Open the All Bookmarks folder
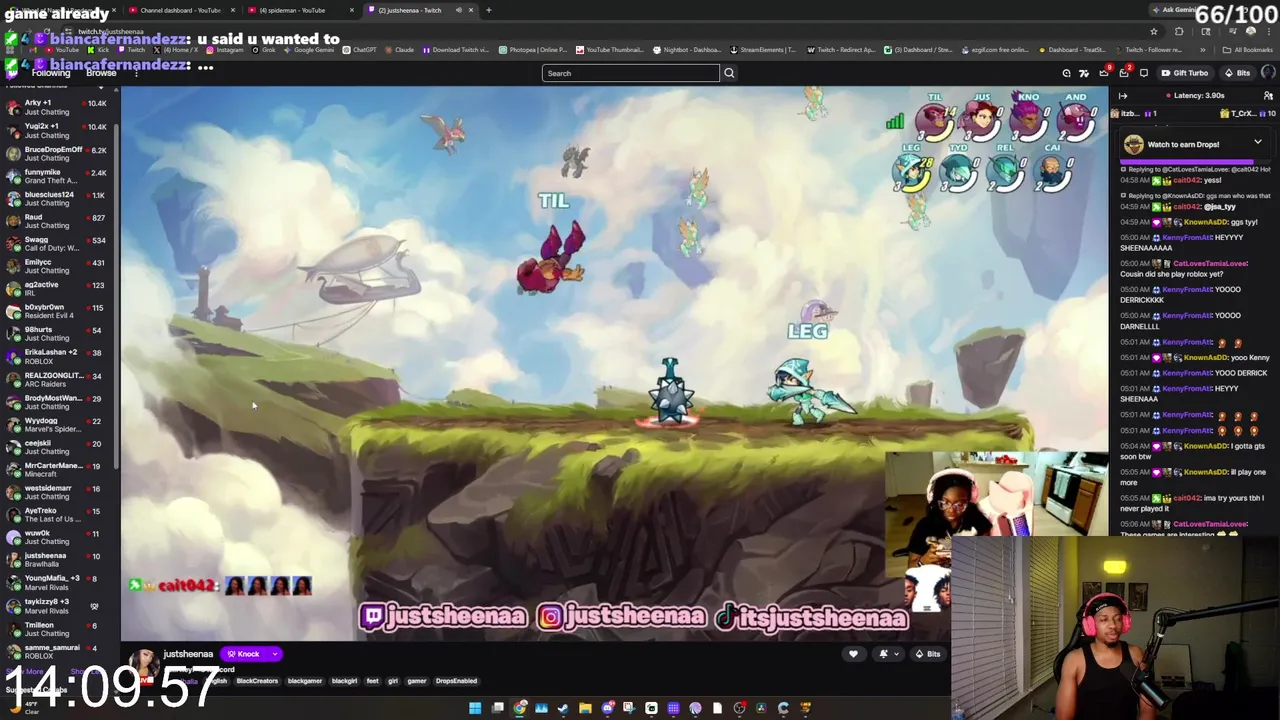This screenshot has height=720, width=1280. tap(1248, 50)
